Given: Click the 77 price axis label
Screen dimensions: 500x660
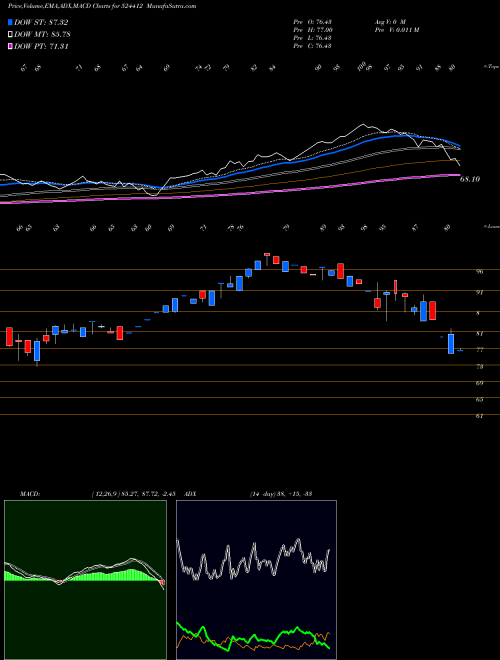Looking at the screenshot, I should click(x=479, y=350).
